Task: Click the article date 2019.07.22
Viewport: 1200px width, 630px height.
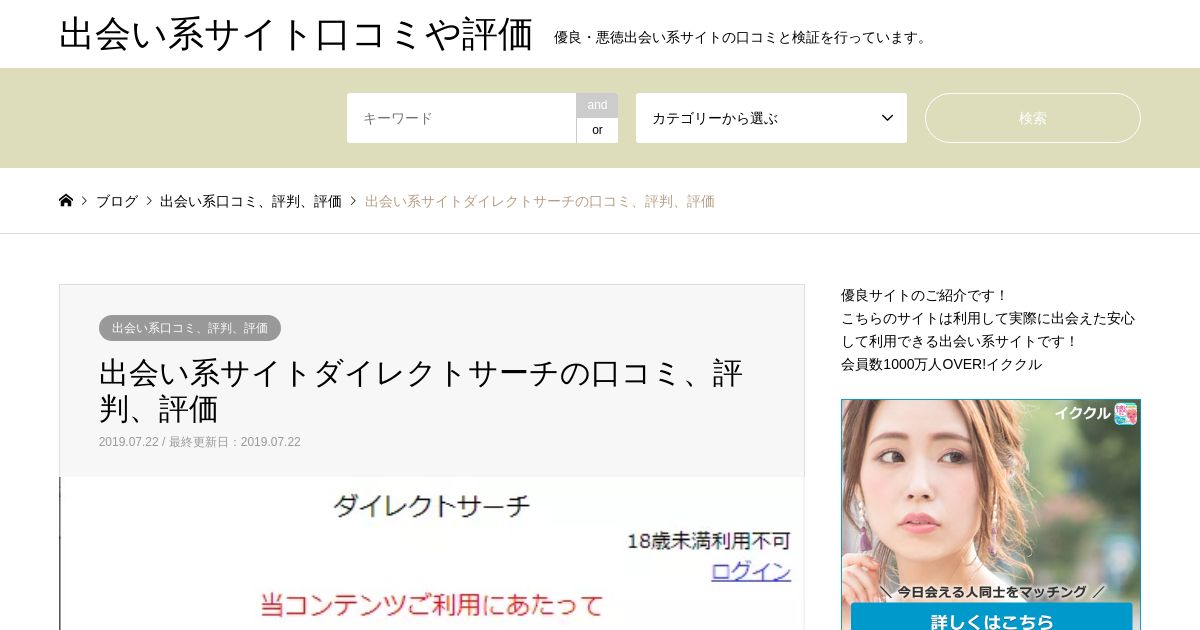Action: [128, 442]
